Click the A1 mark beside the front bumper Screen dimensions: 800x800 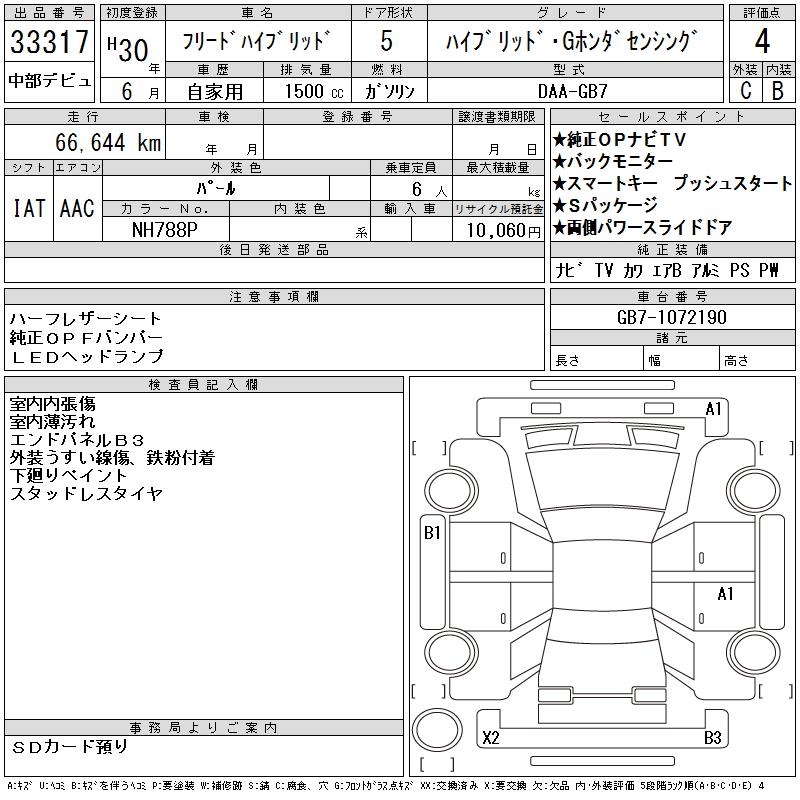pyautogui.click(x=713, y=408)
